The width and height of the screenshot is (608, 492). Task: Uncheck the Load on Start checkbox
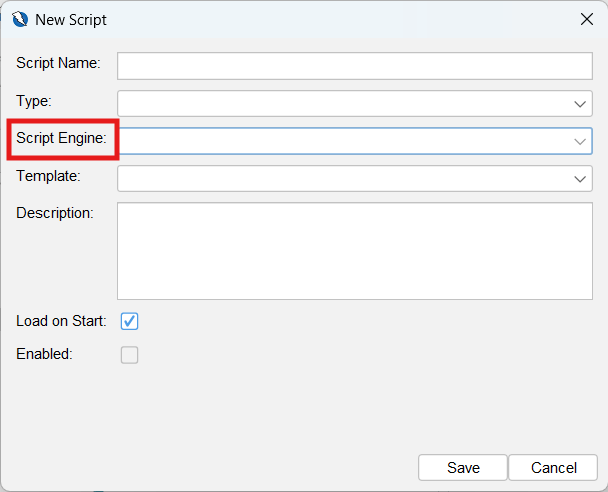click(129, 321)
